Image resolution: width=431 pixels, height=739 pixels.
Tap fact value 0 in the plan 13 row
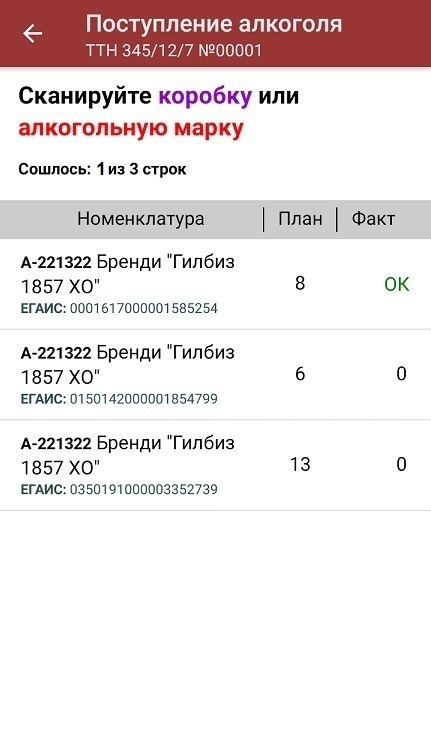tap(401, 464)
